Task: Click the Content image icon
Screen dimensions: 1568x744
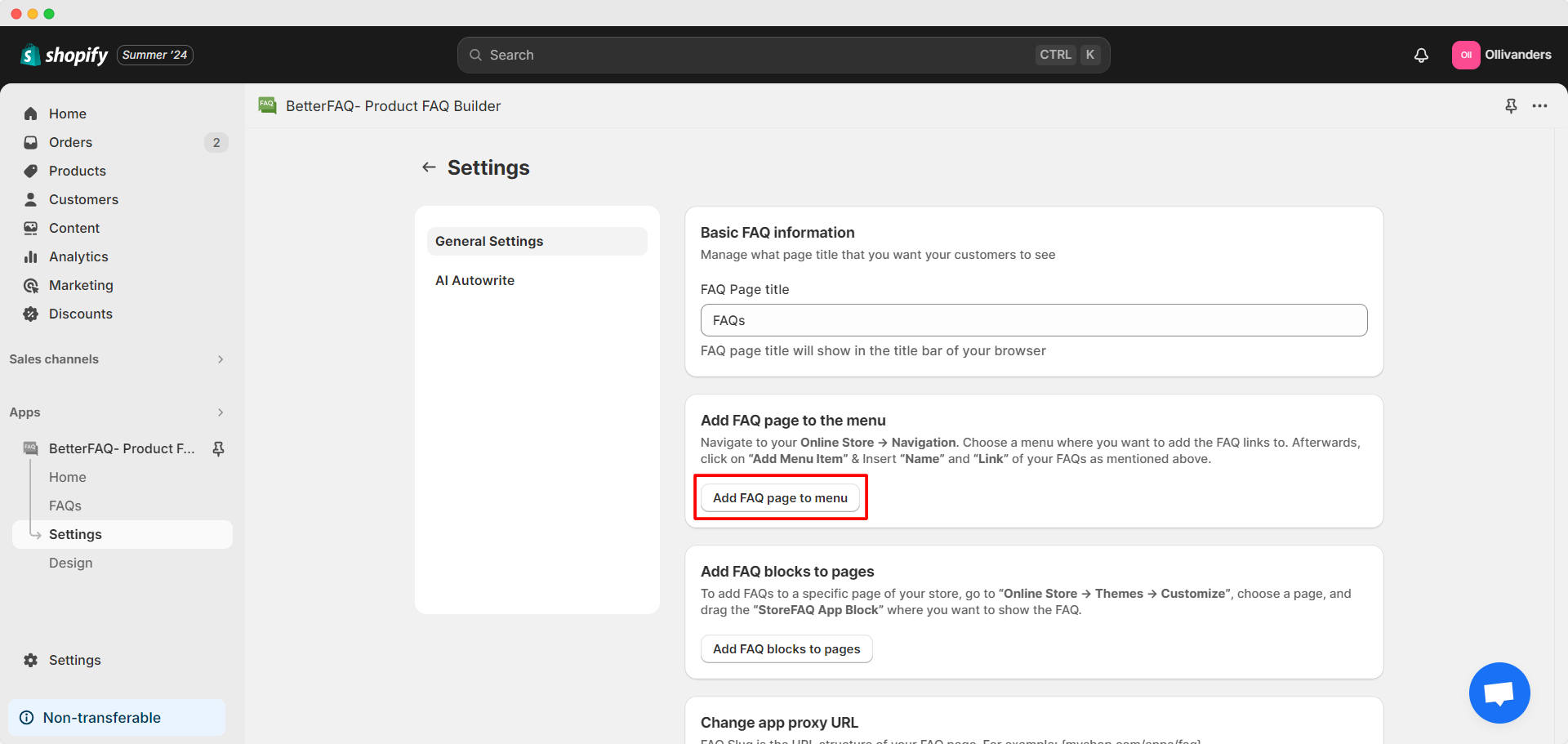Action: point(31,228)
